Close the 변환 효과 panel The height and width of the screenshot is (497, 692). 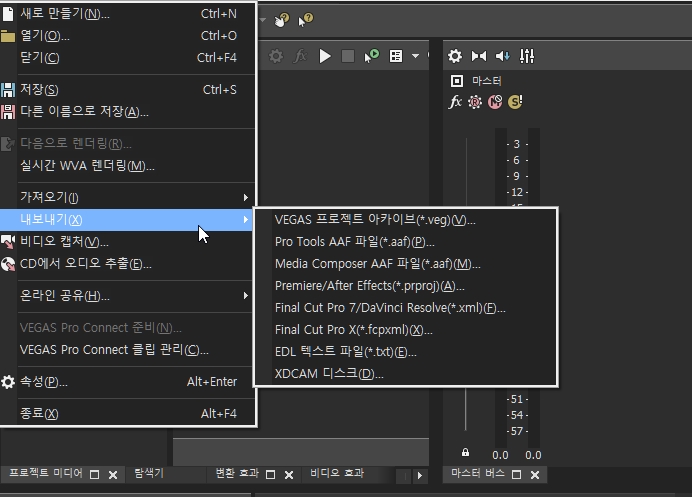(x=289, y=475)
